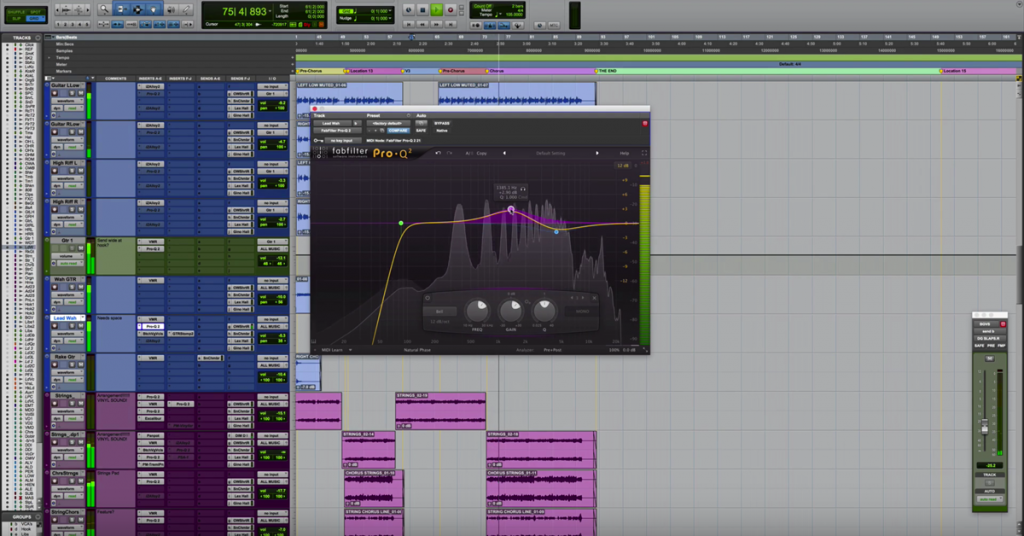Select next band in band controls
1024x536 pixels.
tap(583, 298)
